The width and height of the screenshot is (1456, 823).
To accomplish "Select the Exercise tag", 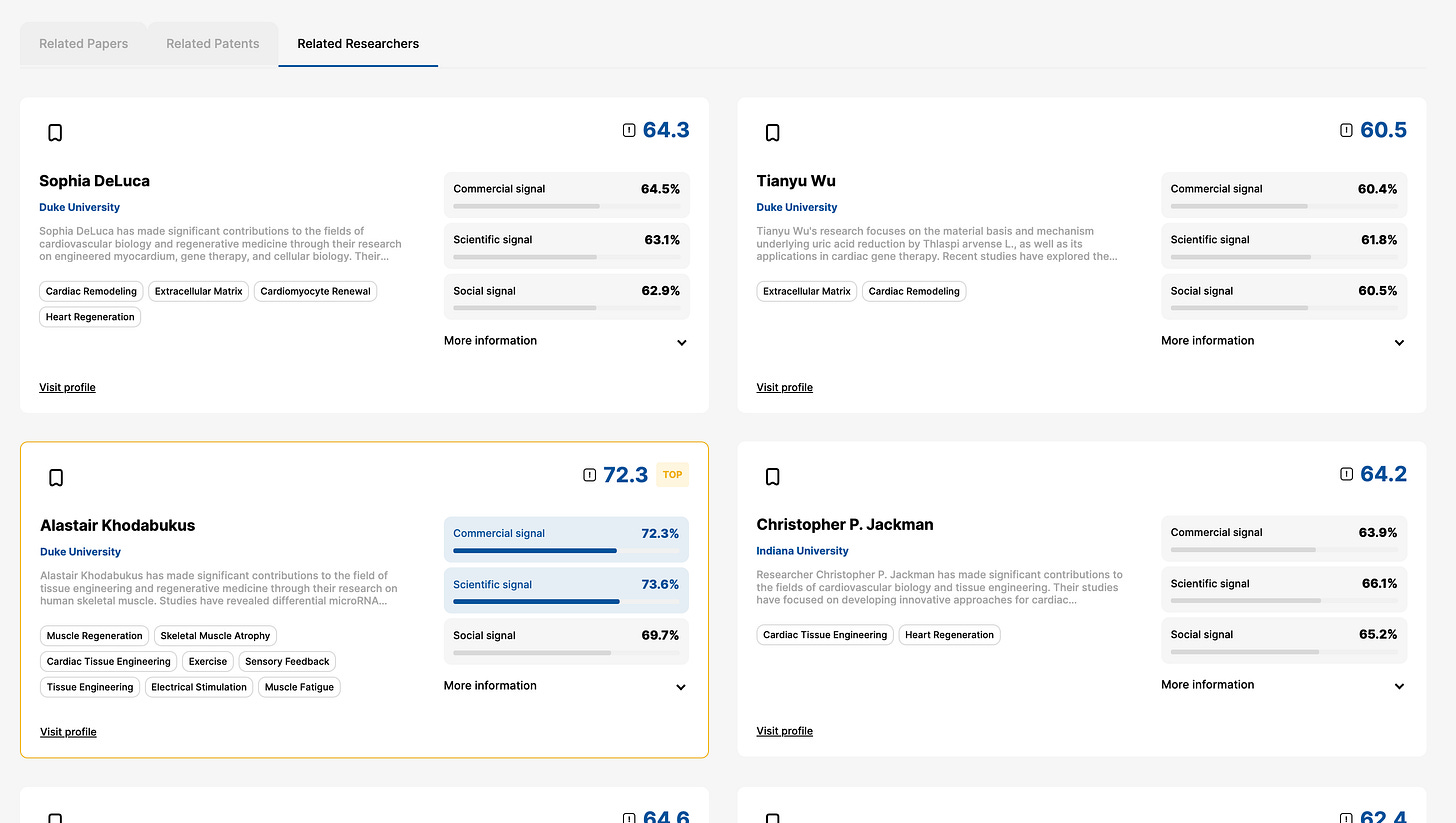I will coord(208,662).
